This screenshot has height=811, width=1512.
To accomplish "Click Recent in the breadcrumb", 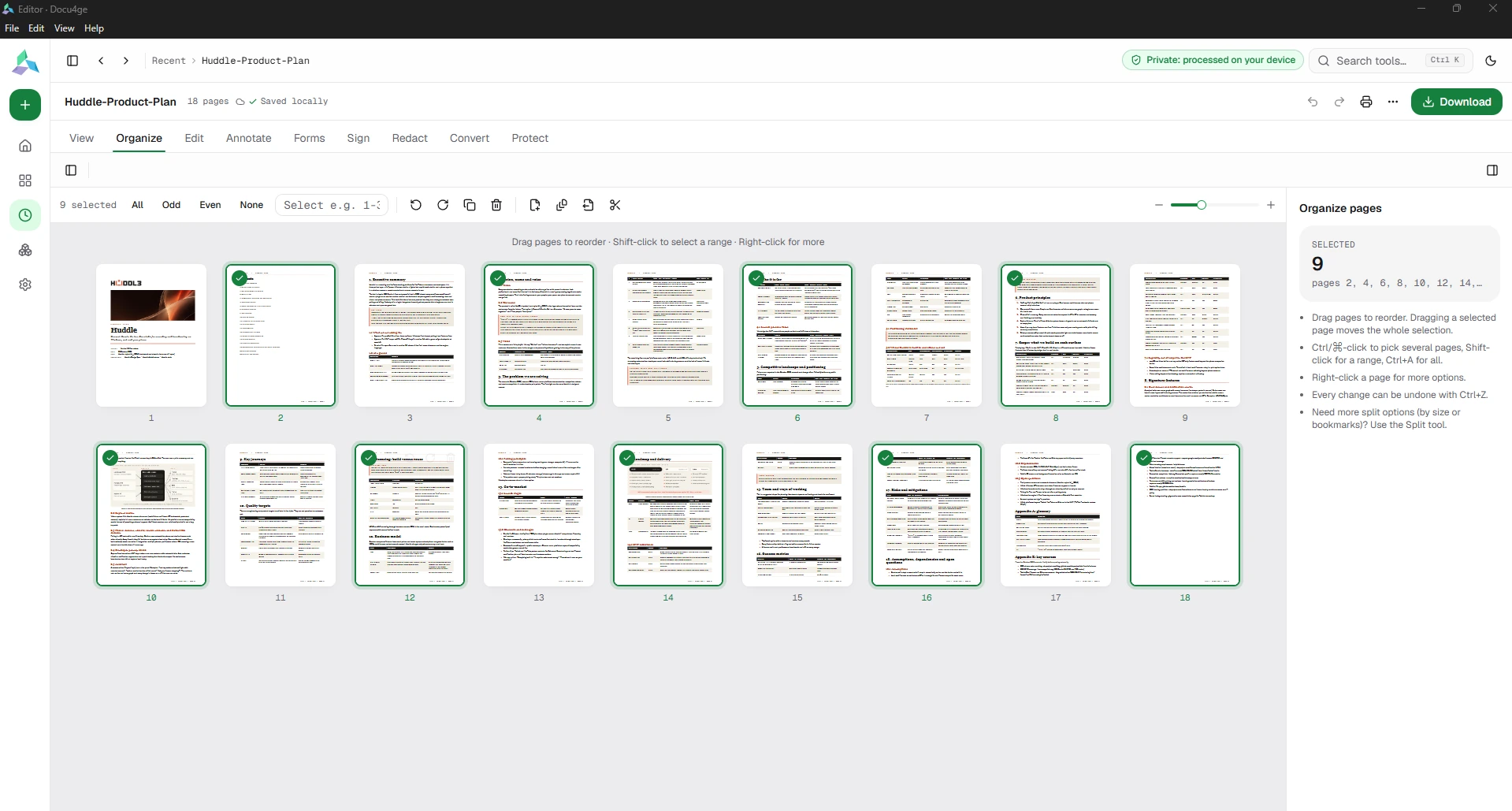I will click(x=169, y=61).
